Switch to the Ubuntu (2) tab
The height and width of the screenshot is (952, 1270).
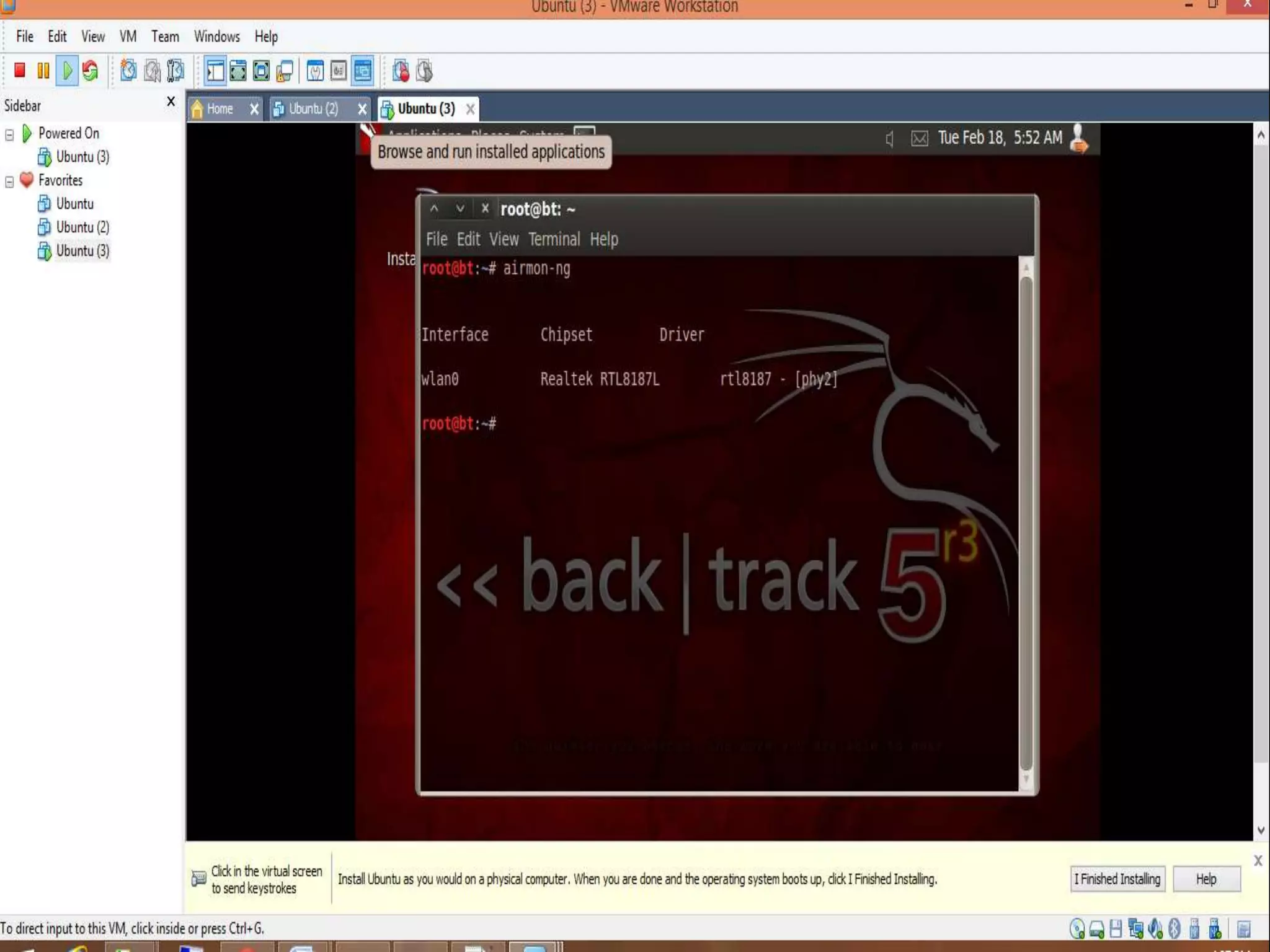point(313,109)
